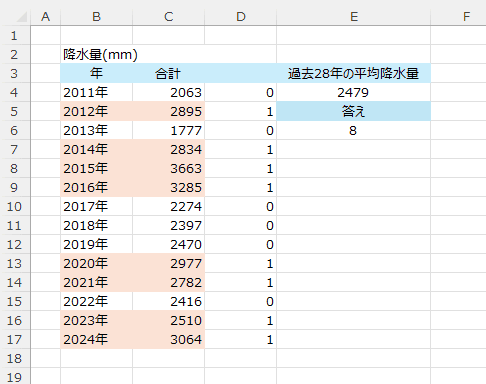Click the 答え label cell

[x=353, y=111]
